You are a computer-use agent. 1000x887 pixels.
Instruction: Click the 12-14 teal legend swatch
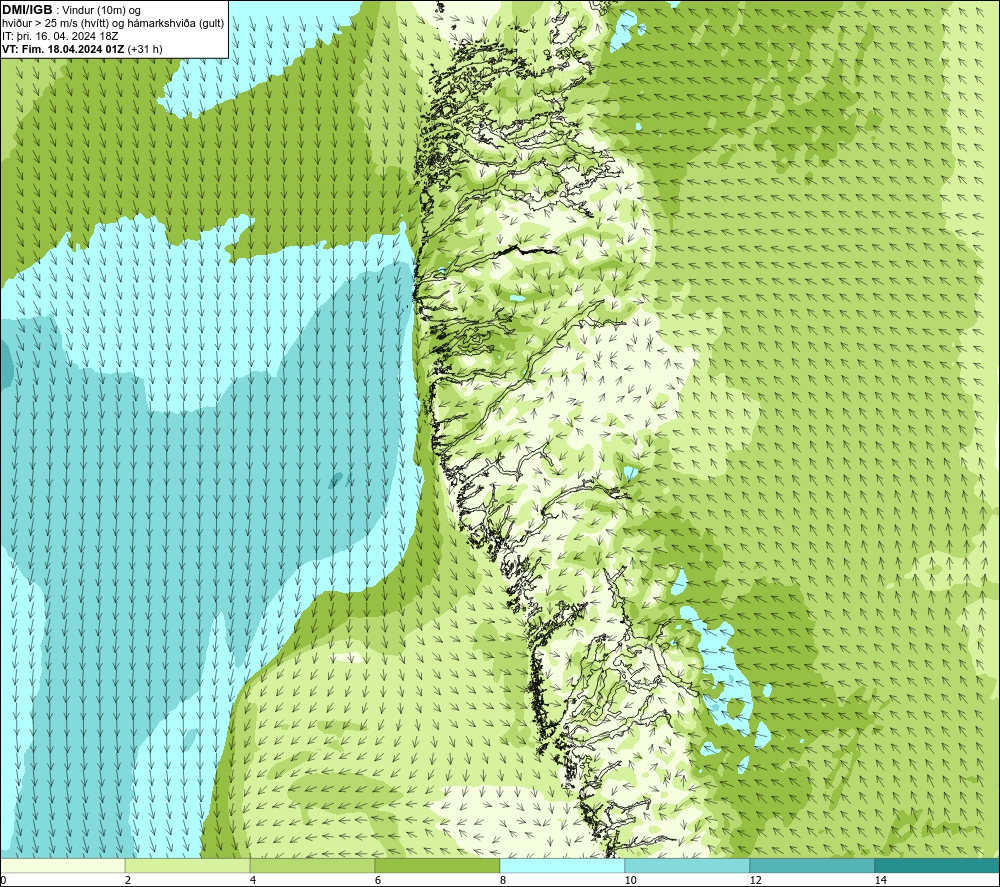(x=812, y=866)
